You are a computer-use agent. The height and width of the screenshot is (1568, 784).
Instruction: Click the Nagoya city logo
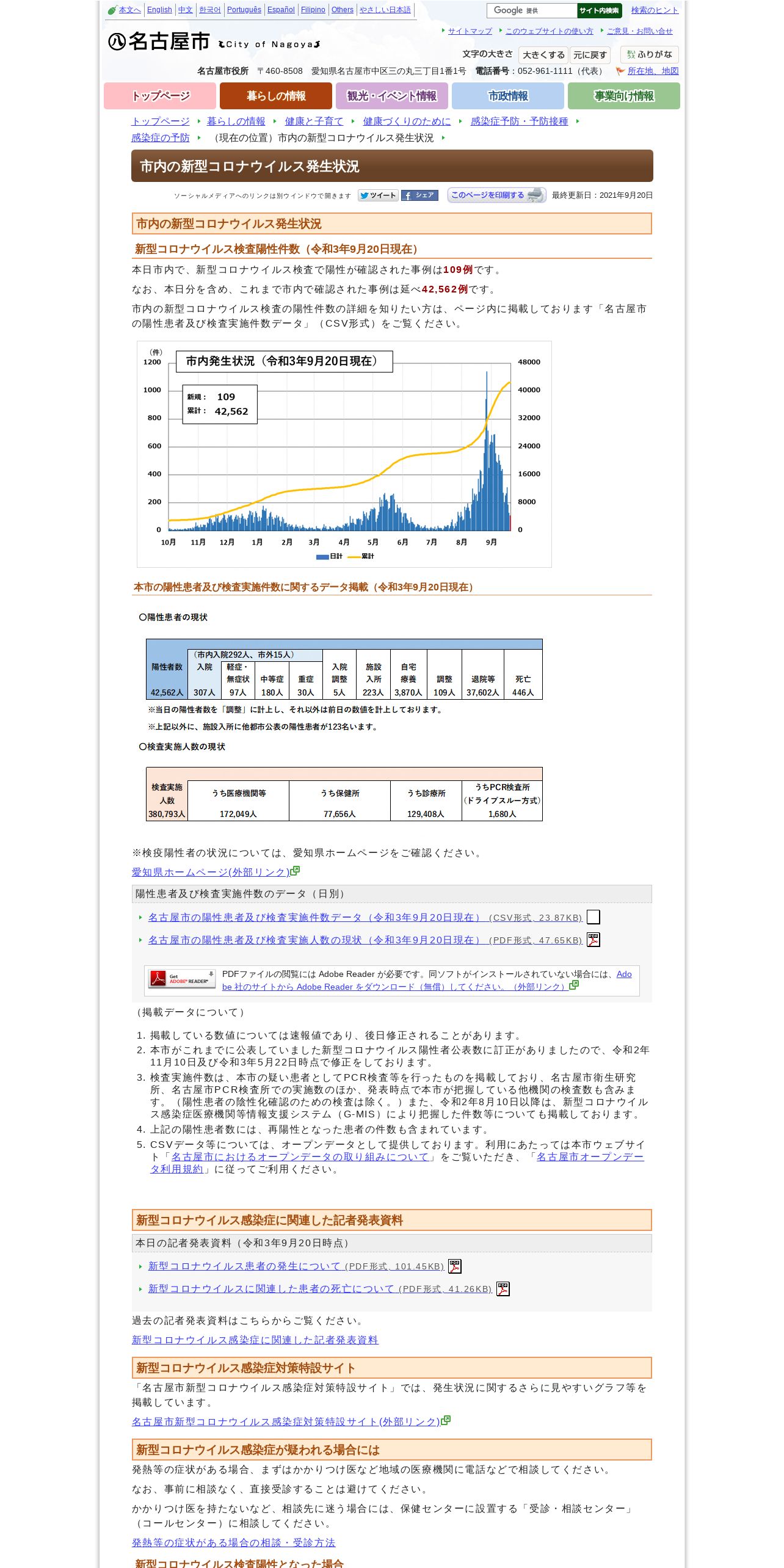[214, 42]
